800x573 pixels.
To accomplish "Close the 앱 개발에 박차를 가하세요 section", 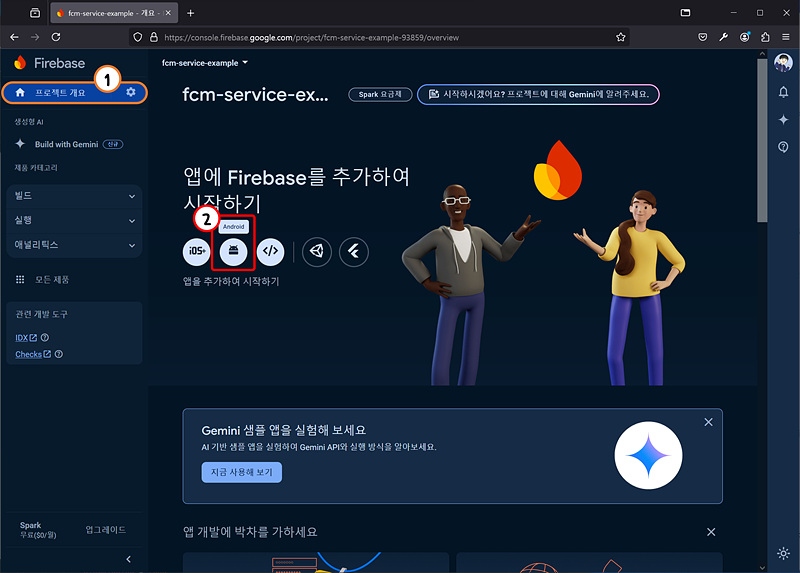I will click(711, 532).
